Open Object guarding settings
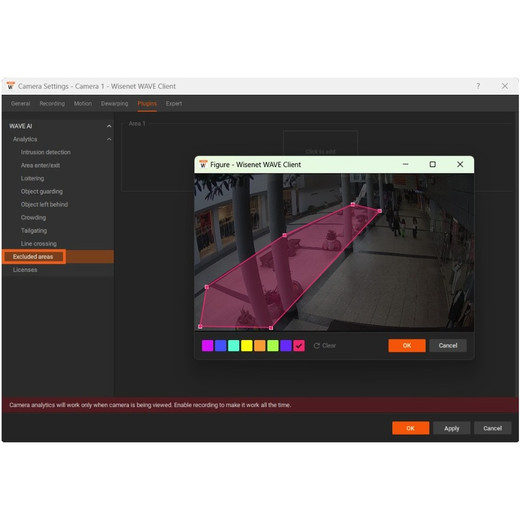 pyautogui.click(x=42, y=191)
